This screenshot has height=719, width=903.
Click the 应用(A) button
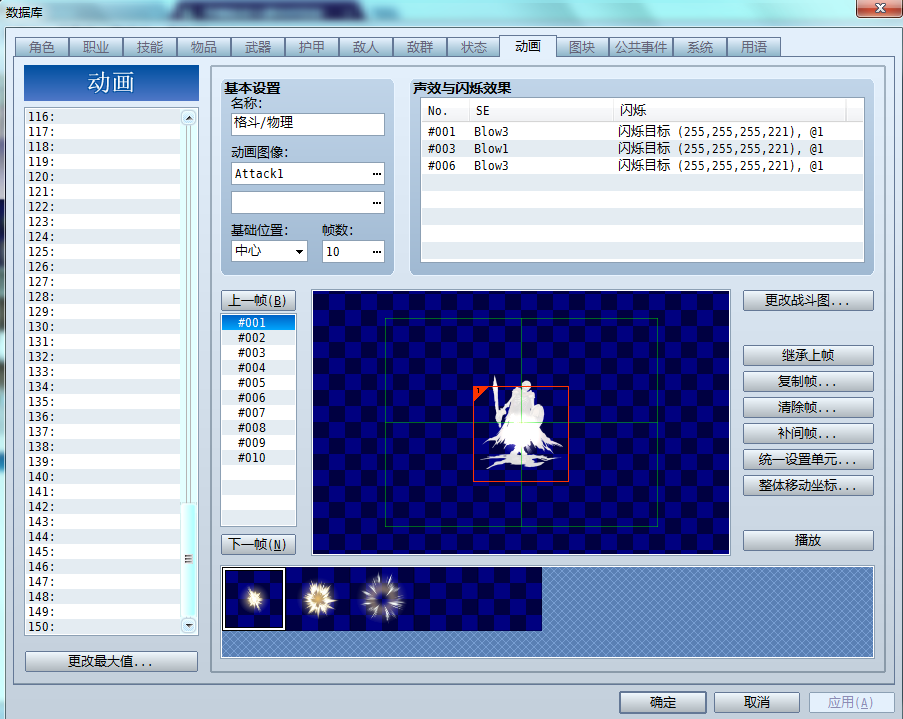pos(851,702)
